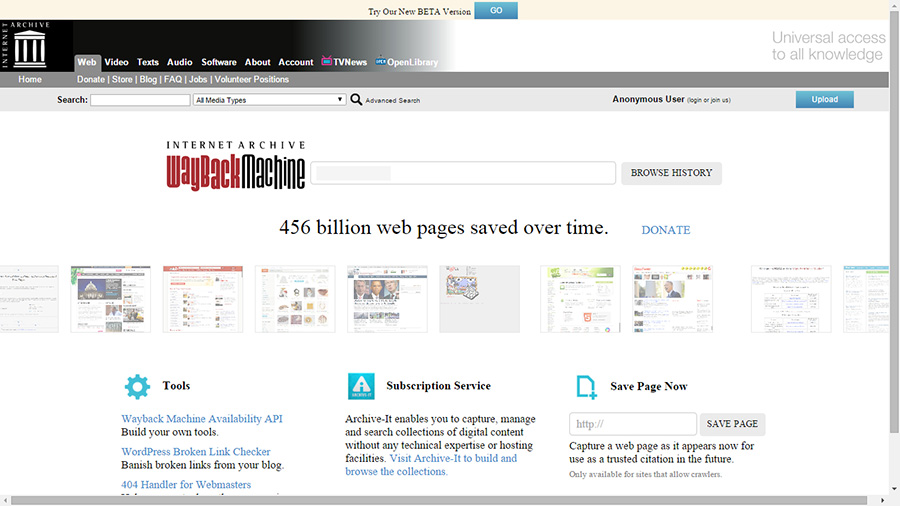Screen dimensions: 900x506
Task: Click the Upload button
Action: point(824,99)
